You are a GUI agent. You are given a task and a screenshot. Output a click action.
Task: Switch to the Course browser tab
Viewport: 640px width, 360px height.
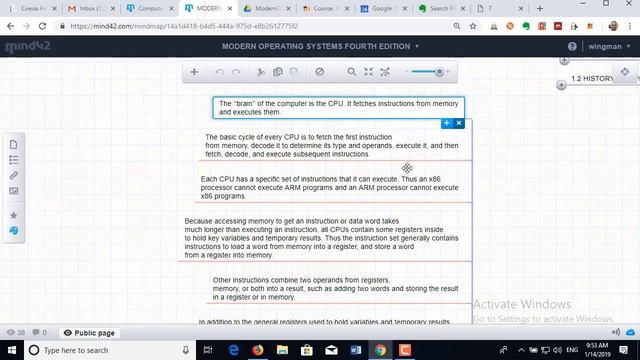click(x=326, y=8)
